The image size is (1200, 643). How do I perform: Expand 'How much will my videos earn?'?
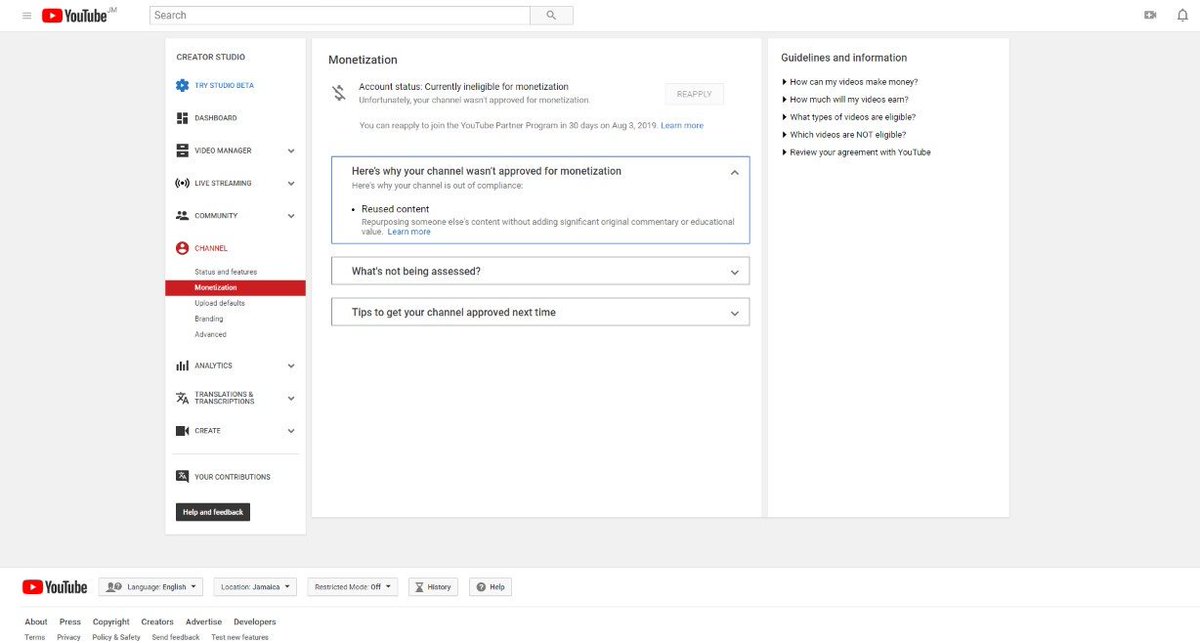click(845, 100)
